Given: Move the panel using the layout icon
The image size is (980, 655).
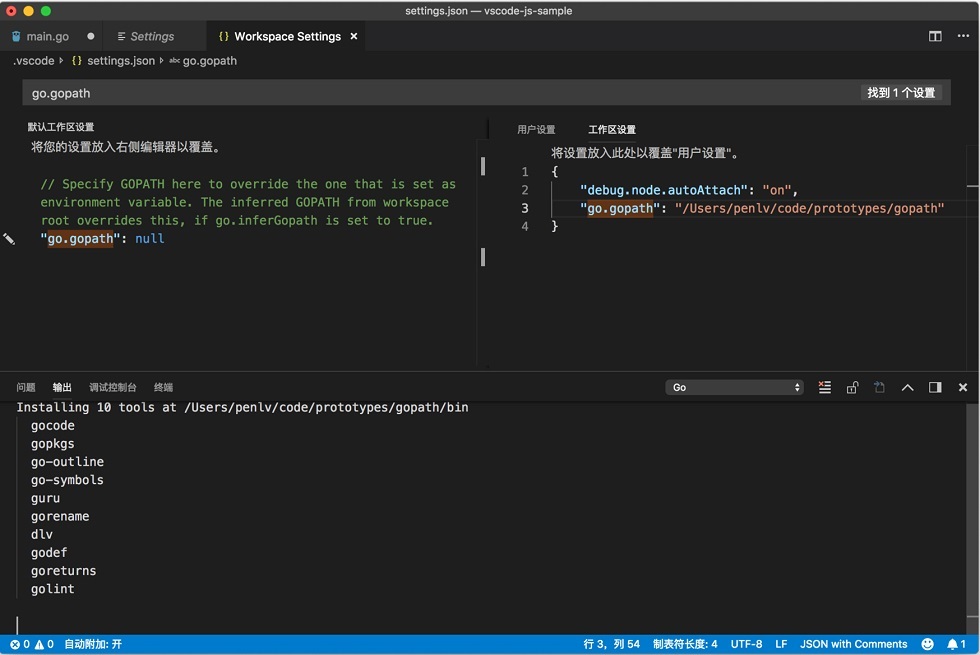Looking at the screenshot, I should [935, 388].
